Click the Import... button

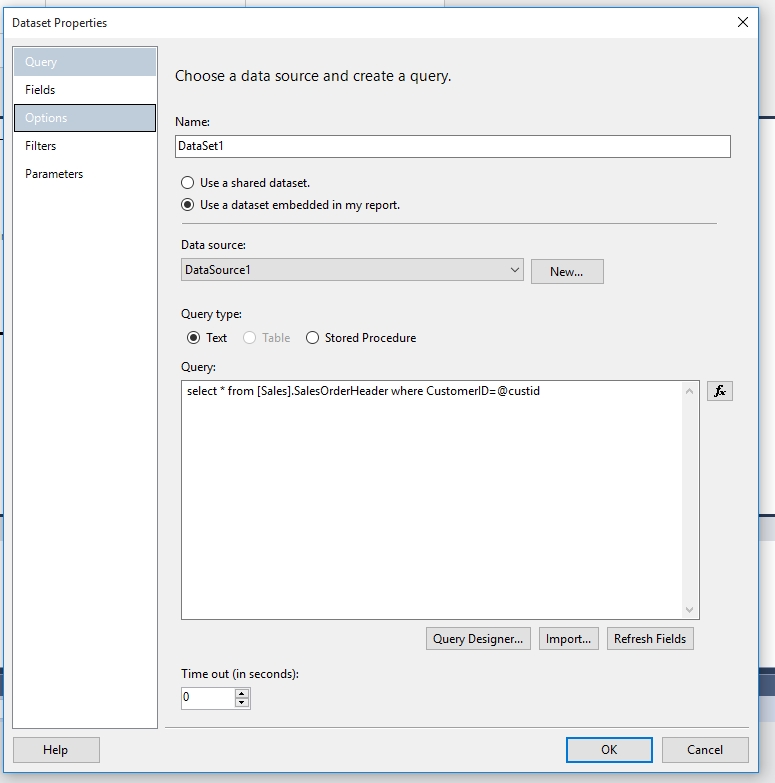click(x=568, y=639)
